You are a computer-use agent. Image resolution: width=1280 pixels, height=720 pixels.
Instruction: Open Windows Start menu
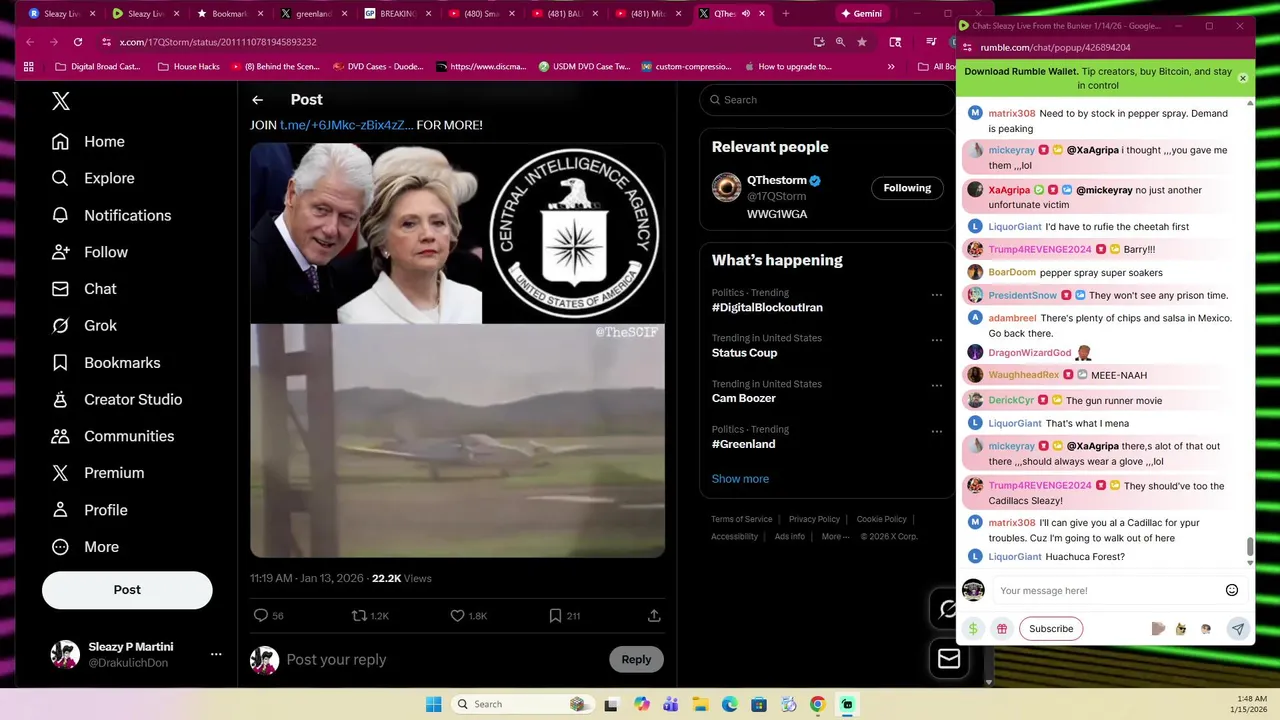(433, 704)
